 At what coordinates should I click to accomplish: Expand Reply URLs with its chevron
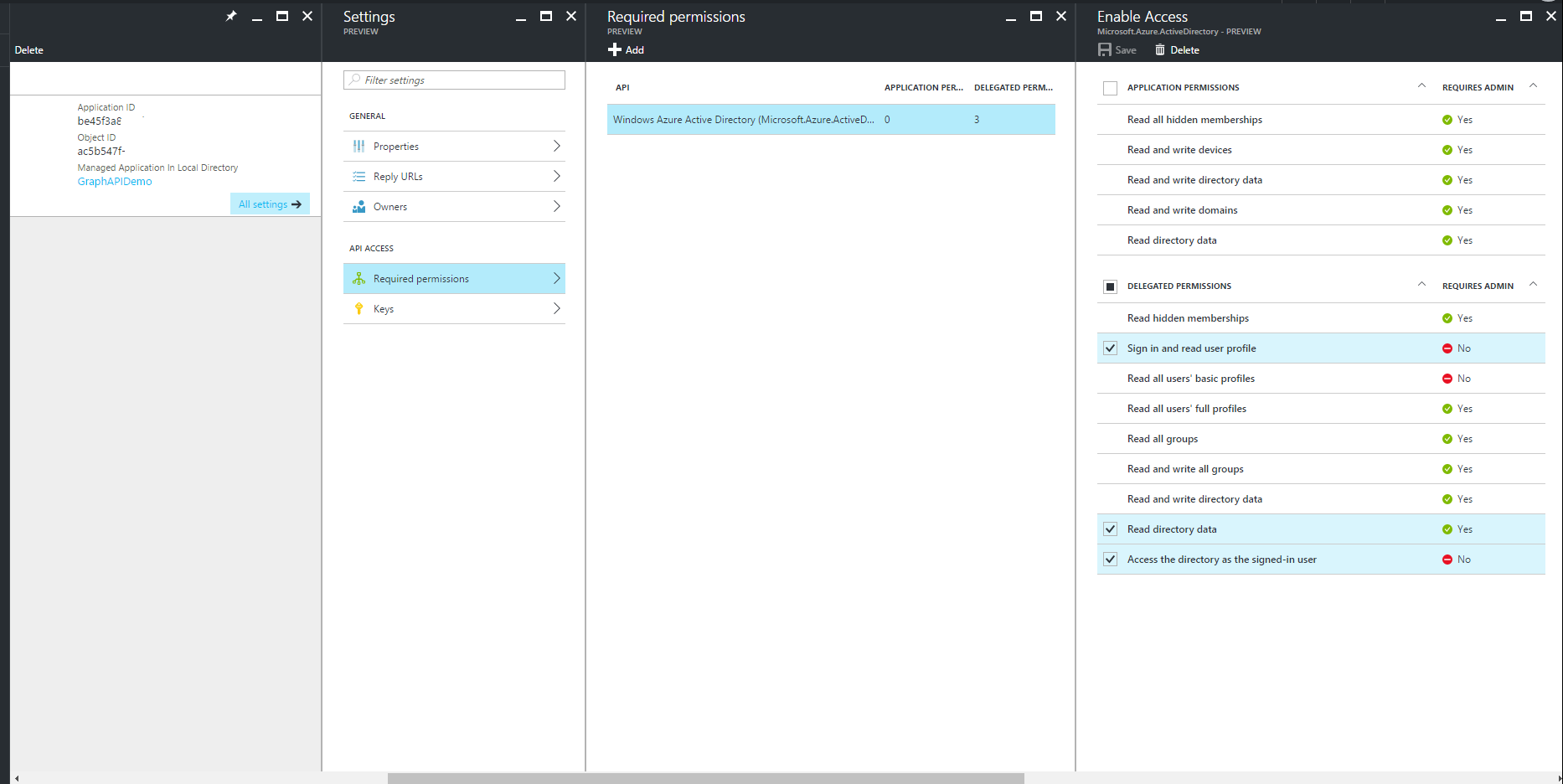[556, 176]
